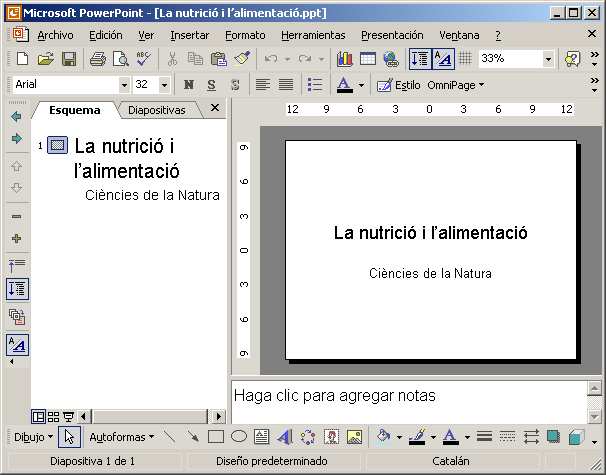This screenshot has height=475, width=606.
Task: Open the Dibujo drawing menu button
Action: coord(33,437)
